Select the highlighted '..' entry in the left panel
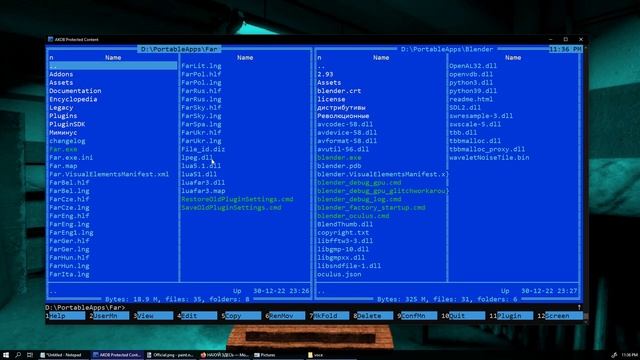 pyautogui.click(x=113, y=66)
